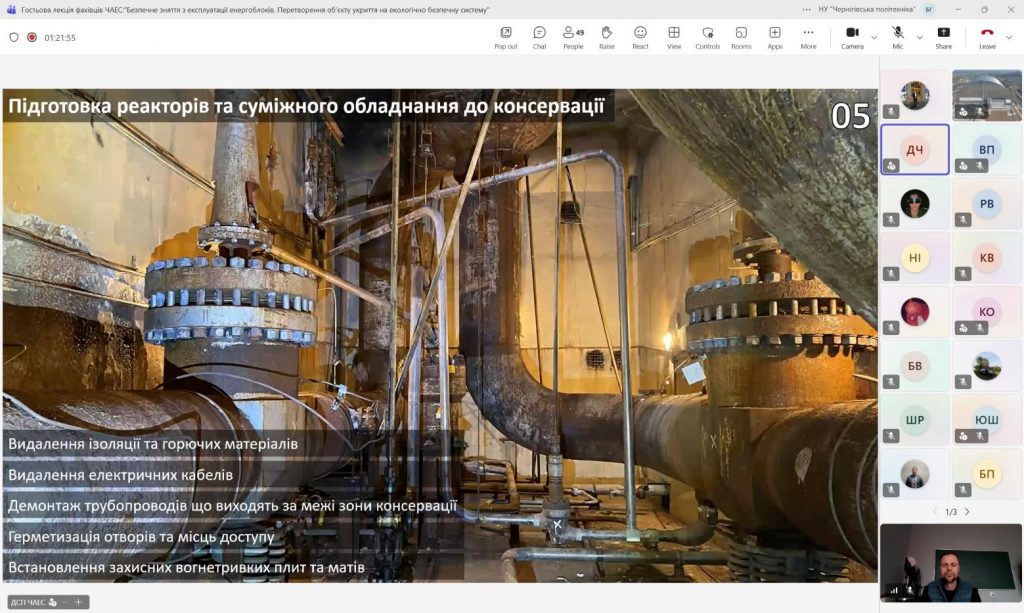Screen dimensions: 1024x613
Task: Open the Chat panel
Action: pyautogui.click(x=539, y=37)
